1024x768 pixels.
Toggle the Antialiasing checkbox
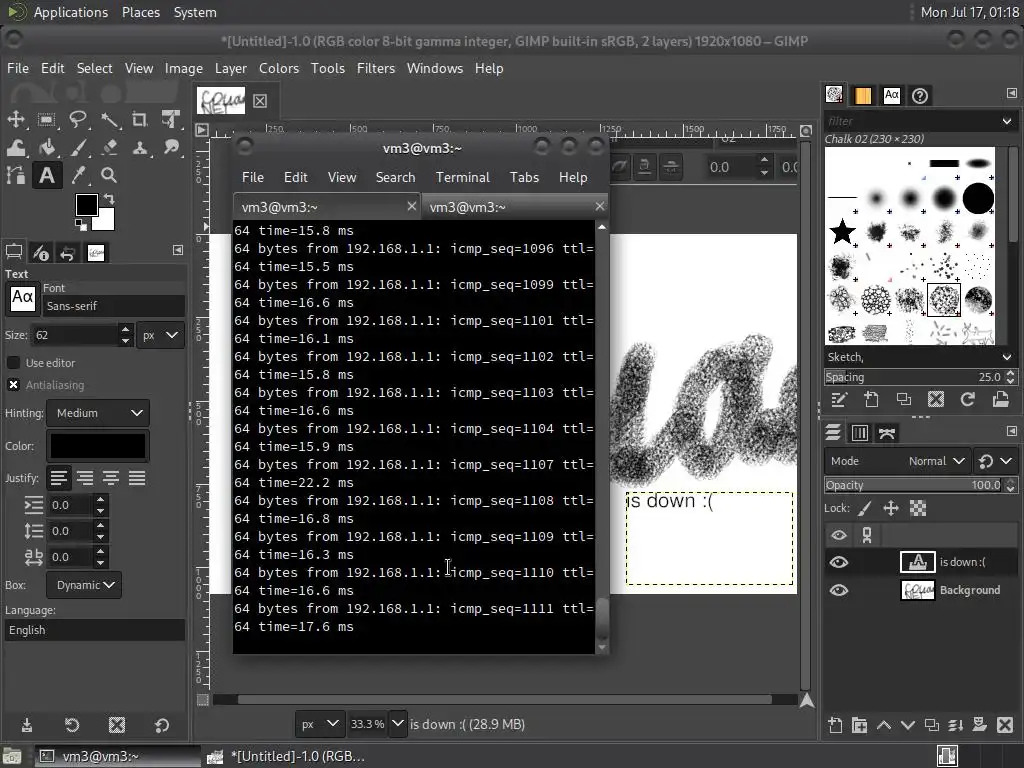click(x=13, y=385)
